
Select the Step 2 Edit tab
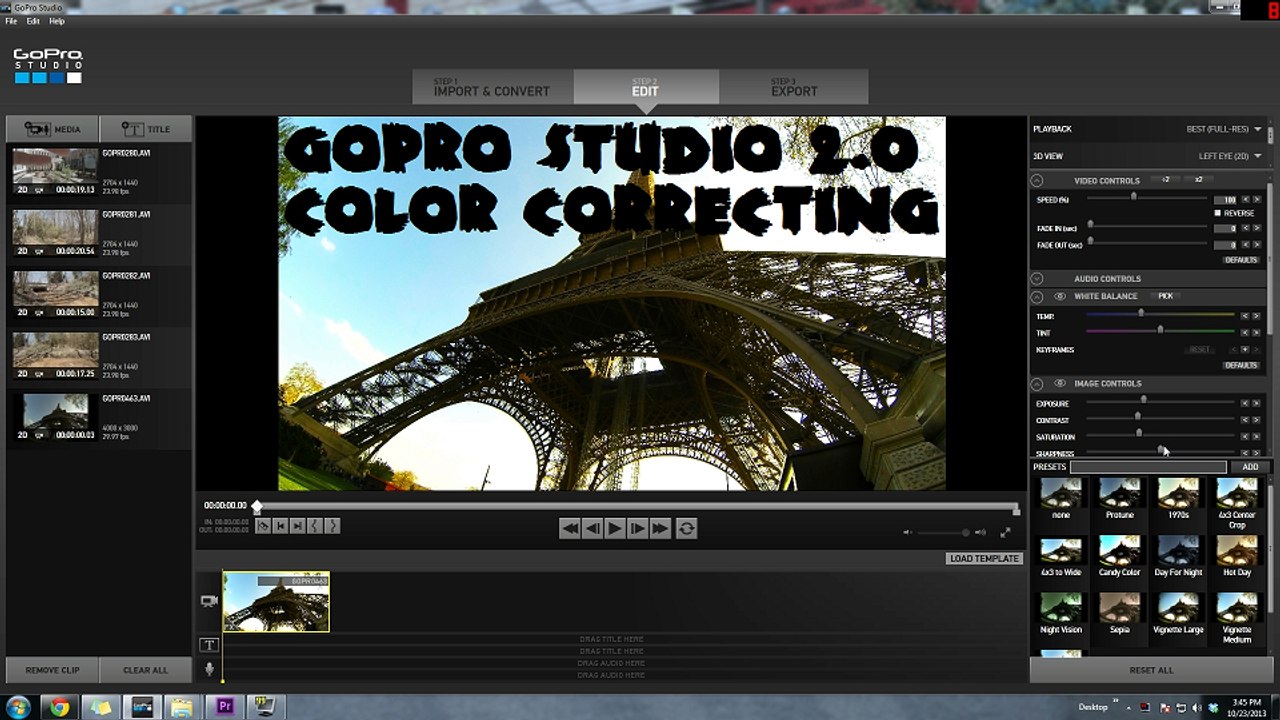coord(646,87)
